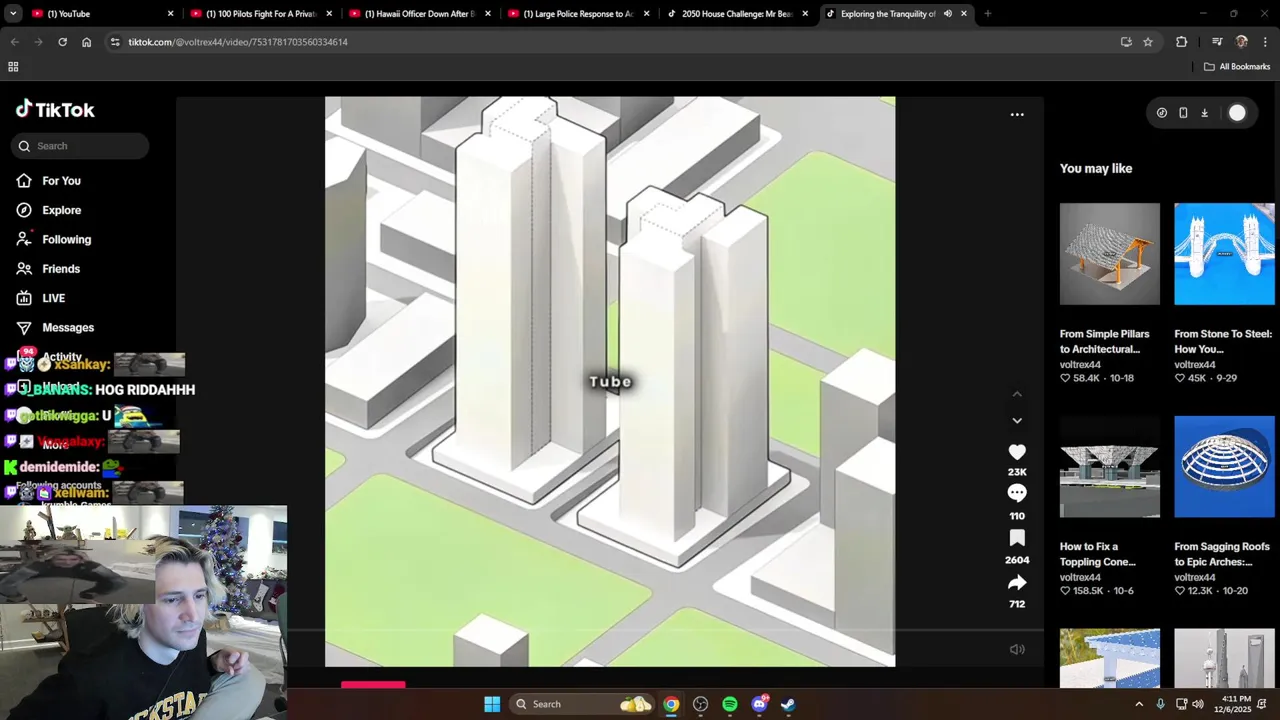Switch to the 100 Pilots Fight tab

[x=262, y=14]
